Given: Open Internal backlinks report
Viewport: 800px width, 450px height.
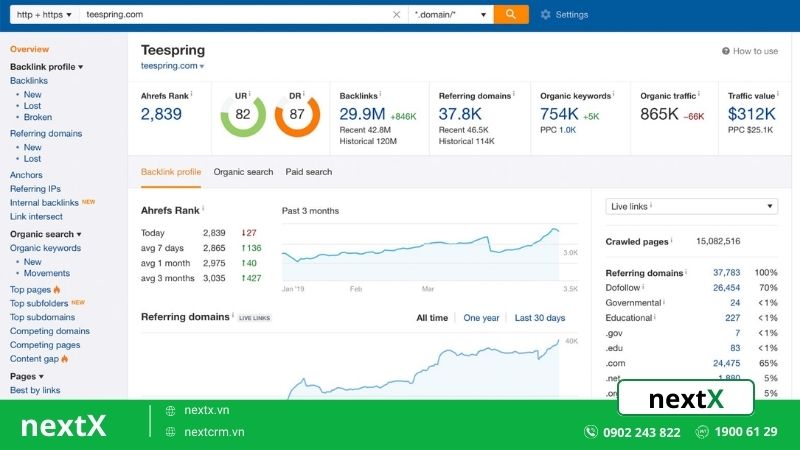Looking at the screenshot, I should pyautogui.click(x=44, y=203).
